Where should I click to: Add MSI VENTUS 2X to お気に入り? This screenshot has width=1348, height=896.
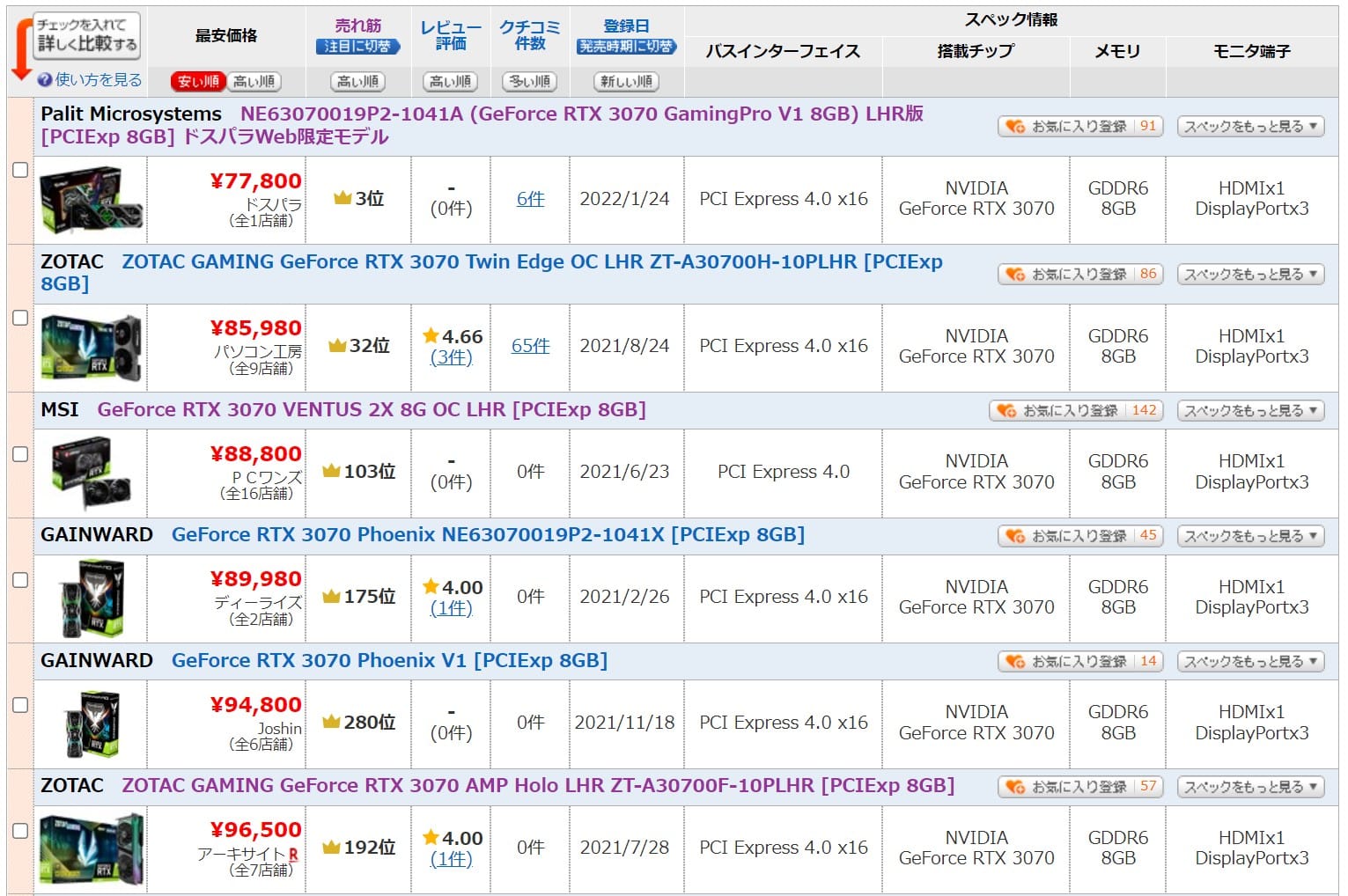point(1076,411)
